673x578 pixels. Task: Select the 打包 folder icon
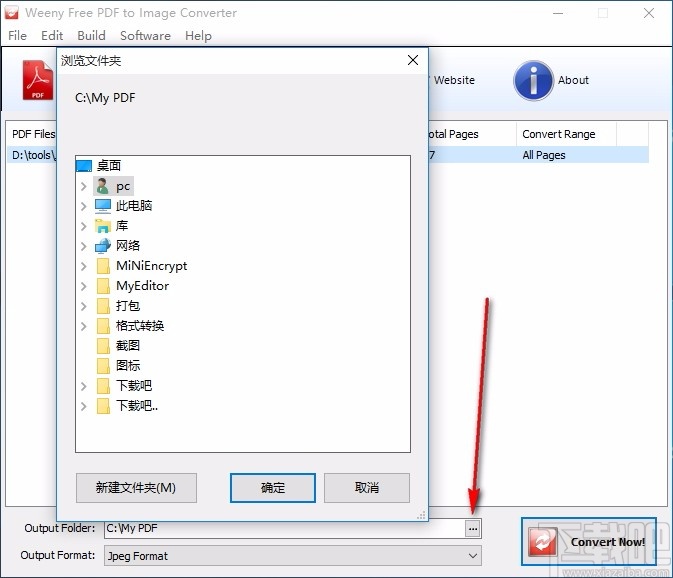[x=103, y=306]
